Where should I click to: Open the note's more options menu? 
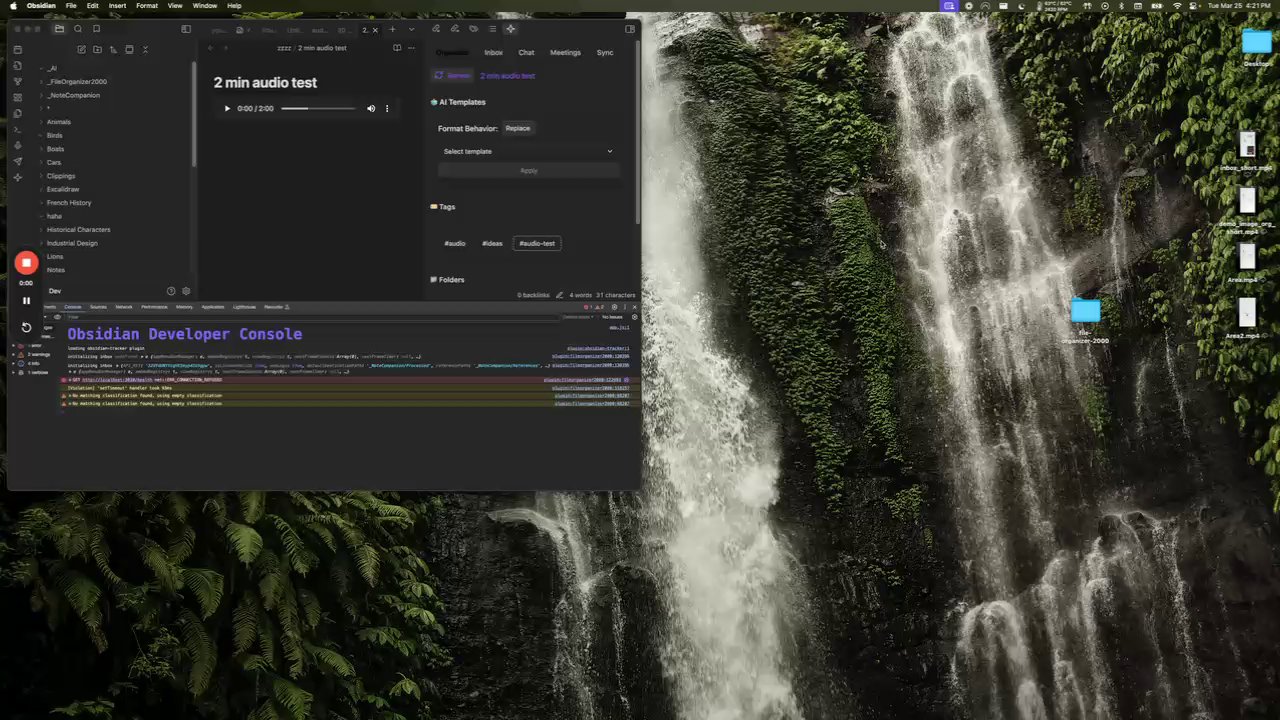coord(412,48)
